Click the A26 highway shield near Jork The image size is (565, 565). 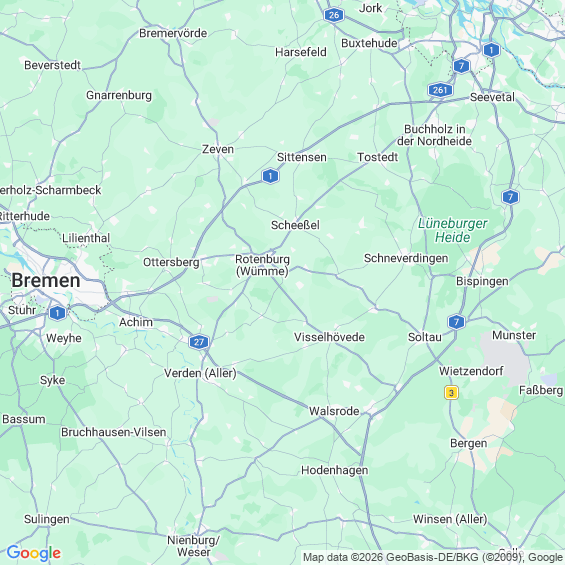(334, 15)
